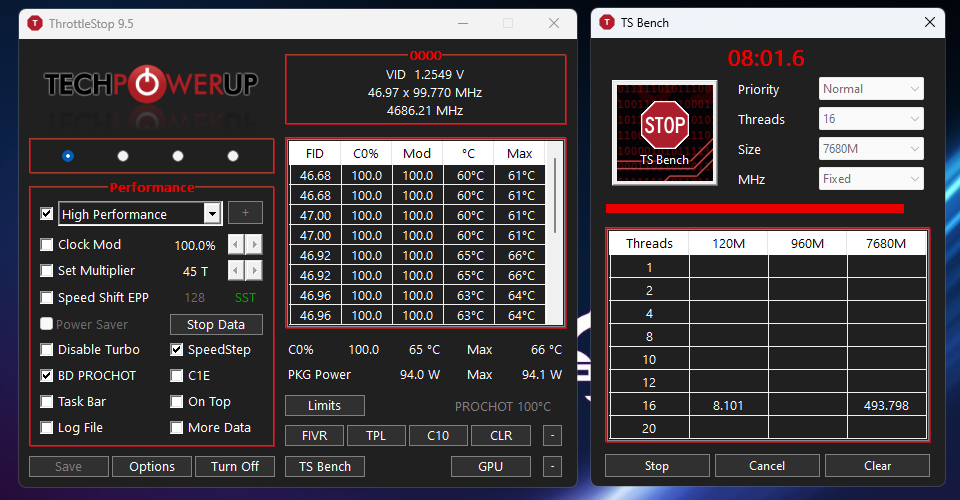Check the Disable Turbo checkbox
Image resolution: width=960 pixels, height=500 pixels.
click(x=47, y=349)
